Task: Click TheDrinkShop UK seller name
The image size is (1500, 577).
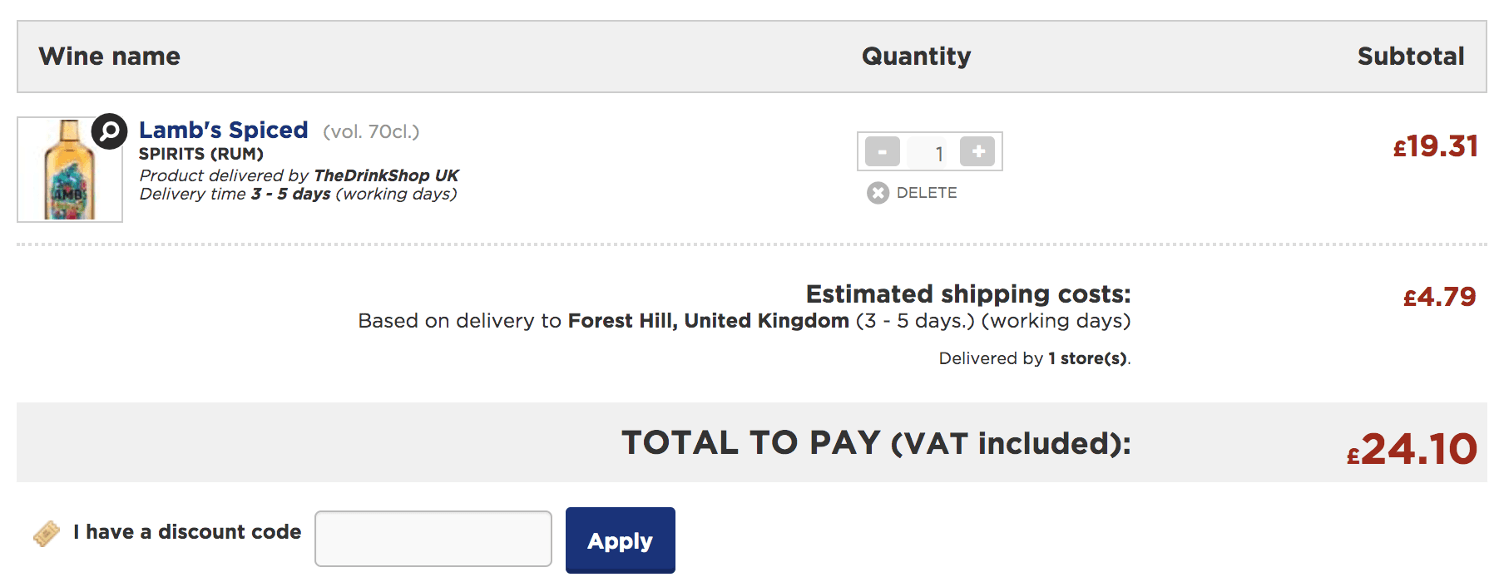Action: pyautogui.click(x=386, y=176)
